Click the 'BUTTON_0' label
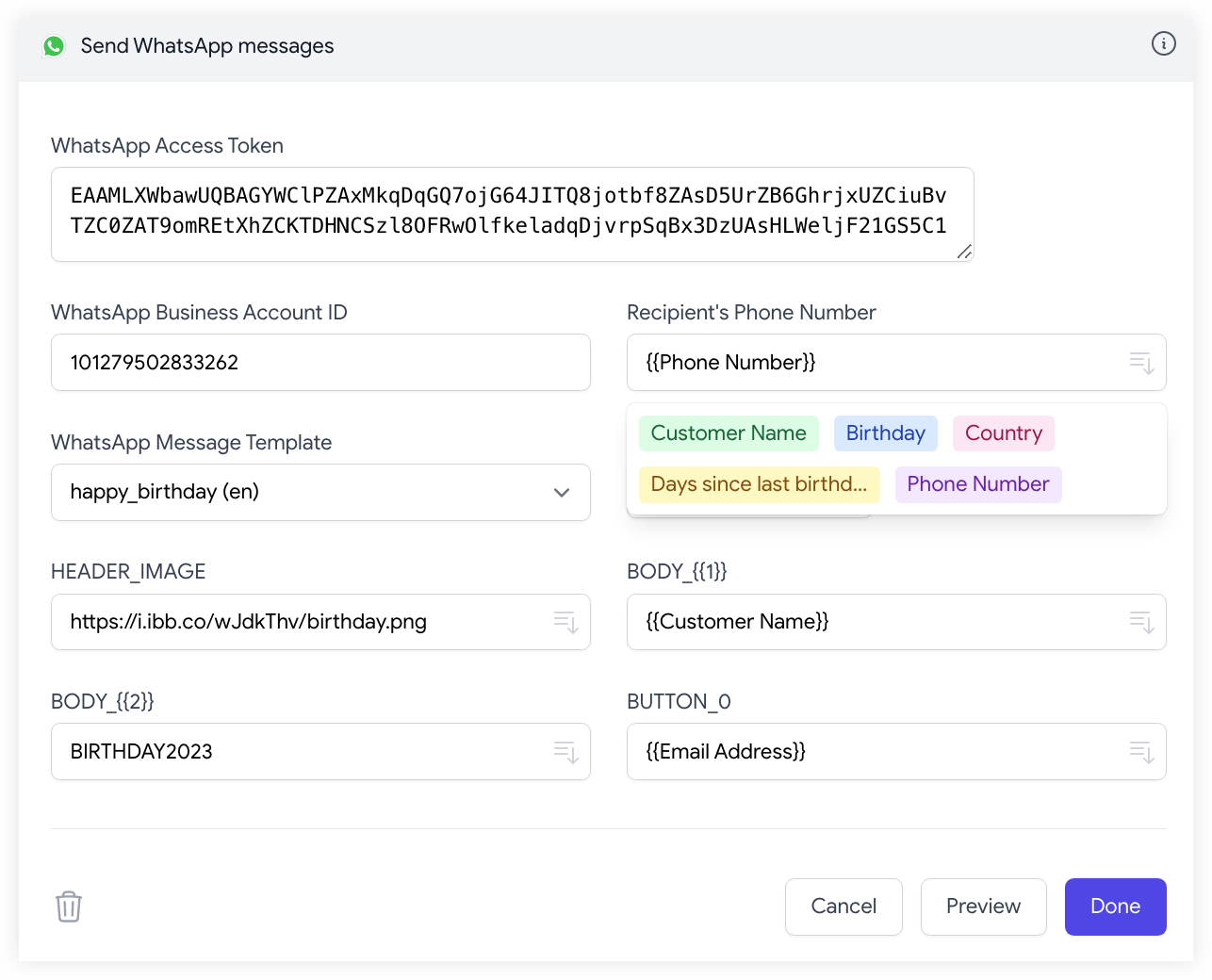The image size is (1212, 980). tap(679, 702)
